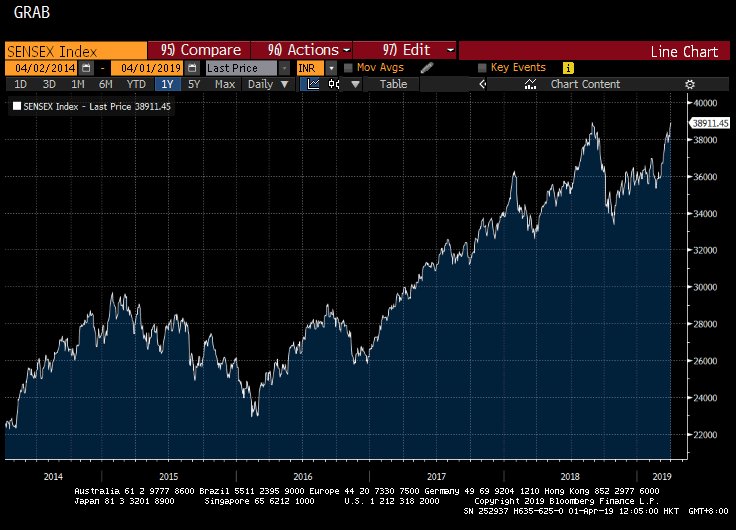Open the INR currency dropdown arrow

pos(331,68)
